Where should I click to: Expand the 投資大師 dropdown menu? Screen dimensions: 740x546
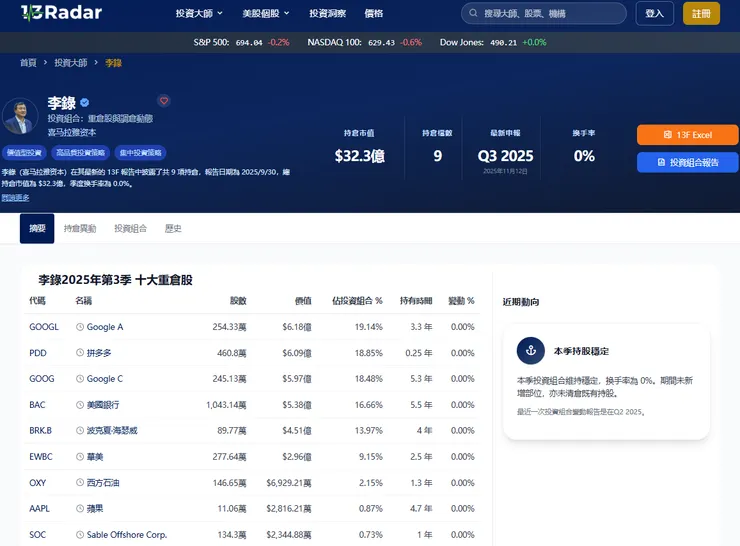point(199,13)
